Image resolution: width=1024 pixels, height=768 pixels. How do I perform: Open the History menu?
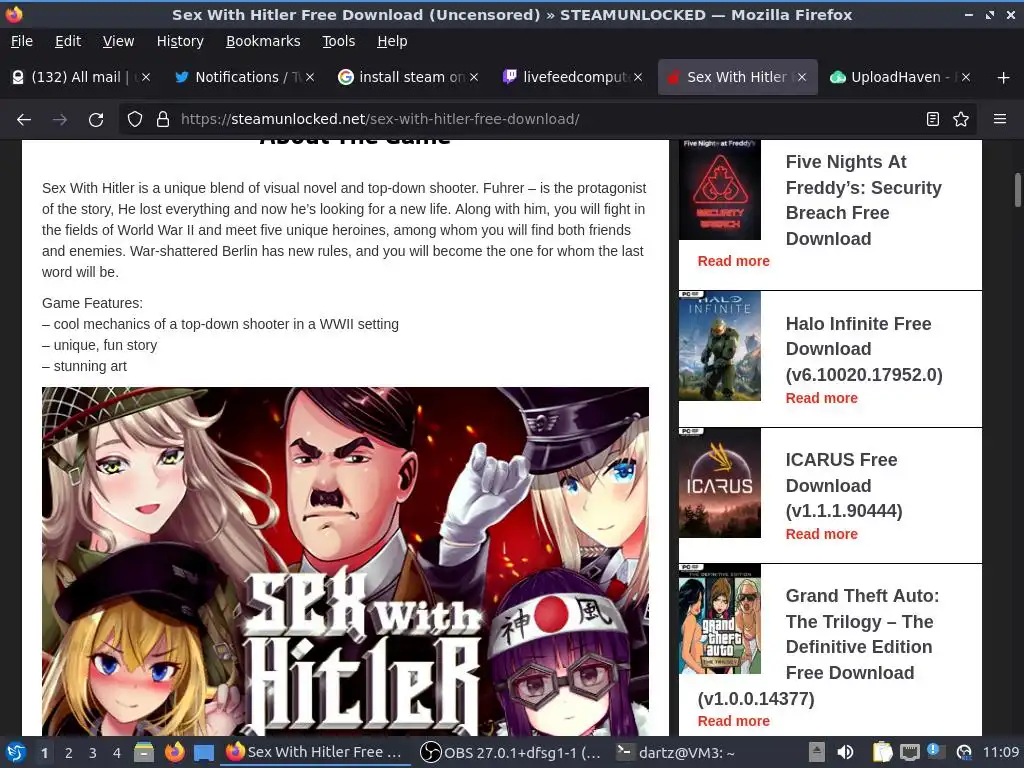pyautogui.click(x=180, y=41)
